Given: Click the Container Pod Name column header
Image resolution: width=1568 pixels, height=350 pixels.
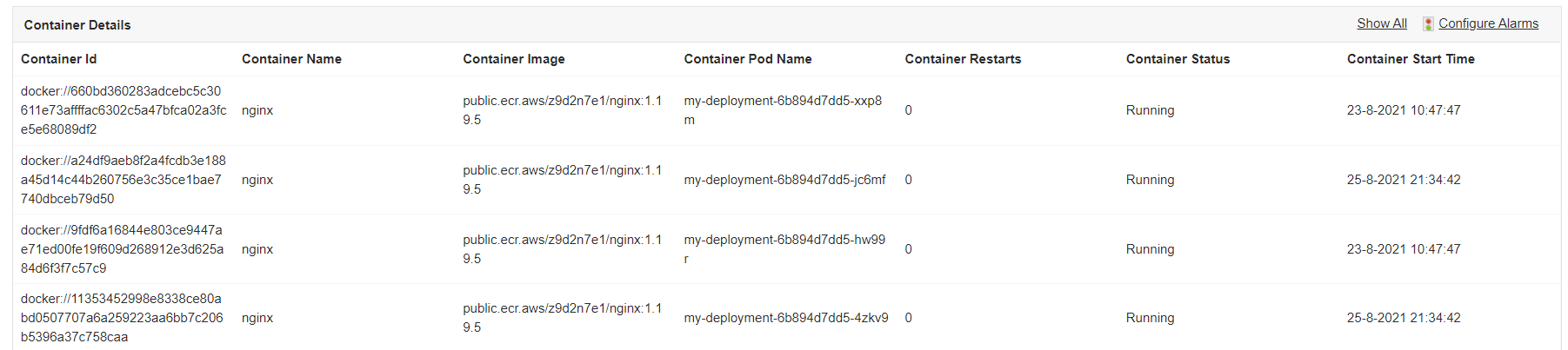Looking at the screenshot, I should [747, 59].
